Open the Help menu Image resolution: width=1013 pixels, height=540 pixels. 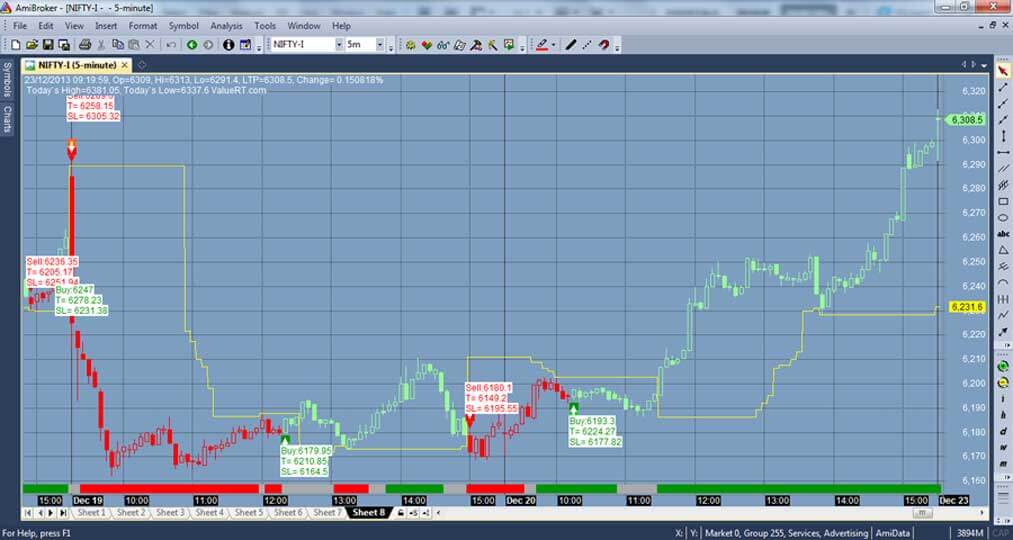341,26
